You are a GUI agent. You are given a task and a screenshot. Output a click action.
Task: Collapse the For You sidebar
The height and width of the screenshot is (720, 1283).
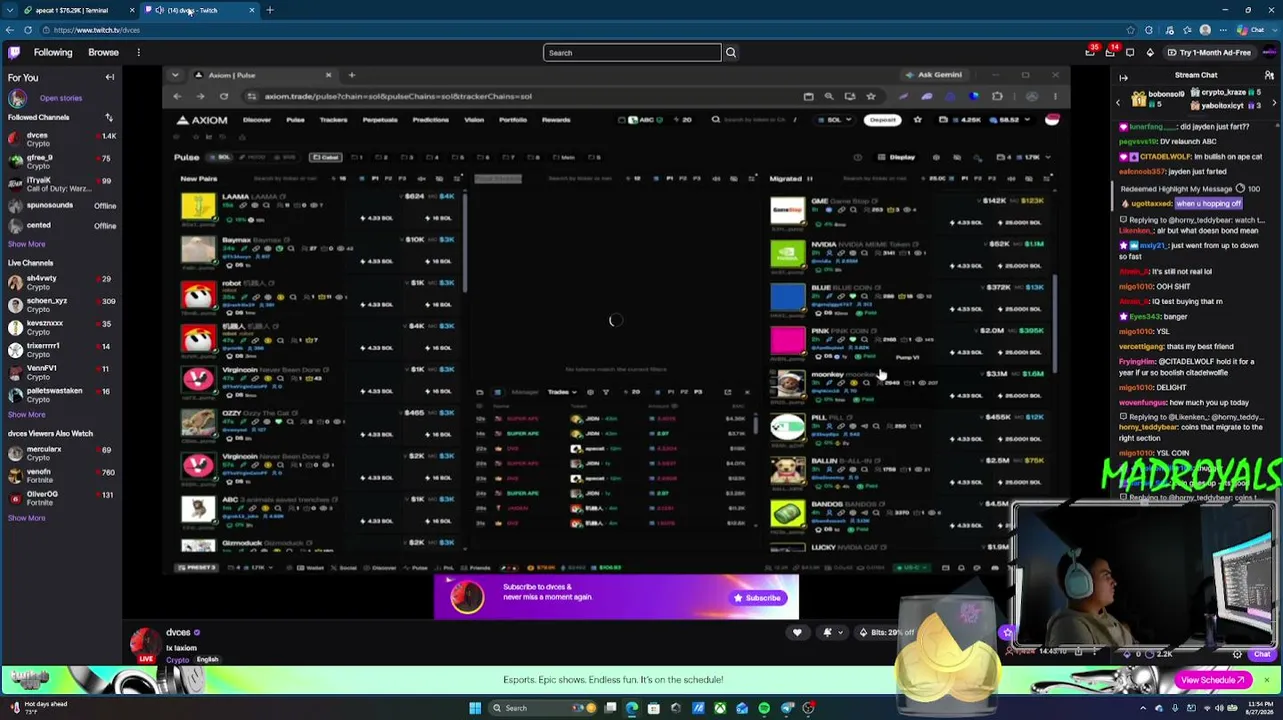(x=110, y=77)
